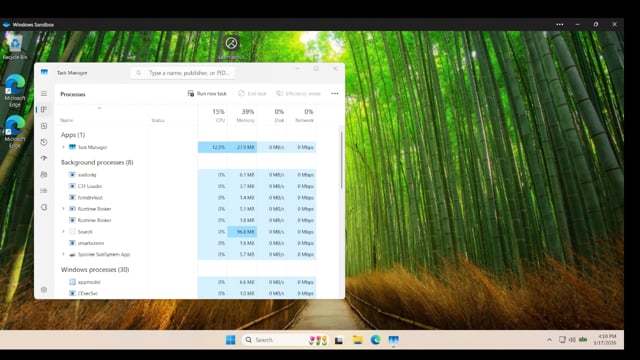Viewport: 640px width, 360px height.
Task: Open Startup apps page from sidebar
Action: pos(44,158)
